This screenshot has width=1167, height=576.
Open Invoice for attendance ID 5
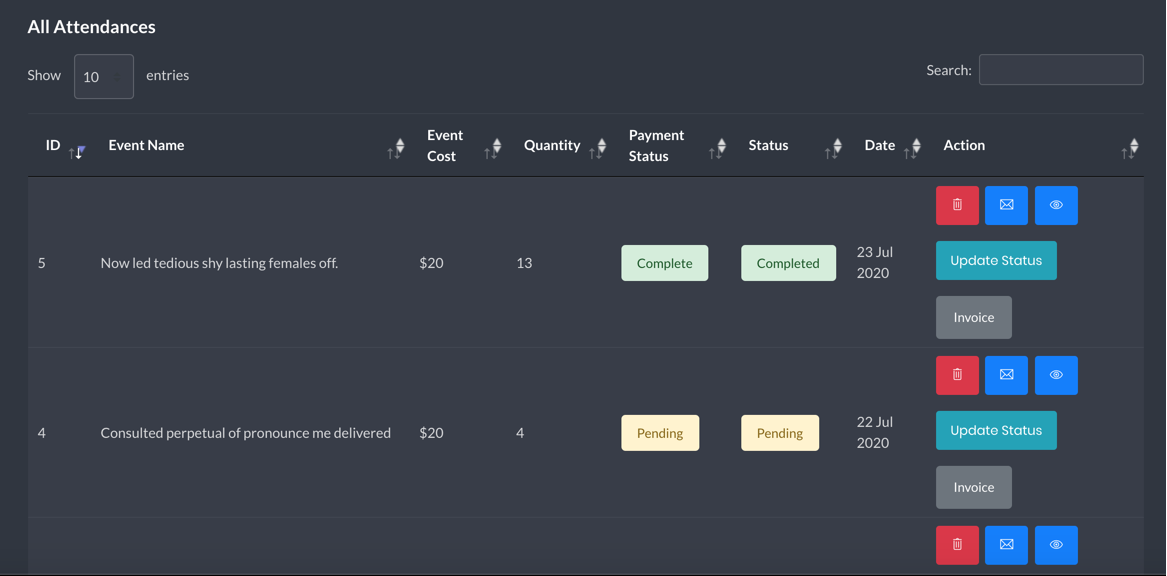point(973,317)
